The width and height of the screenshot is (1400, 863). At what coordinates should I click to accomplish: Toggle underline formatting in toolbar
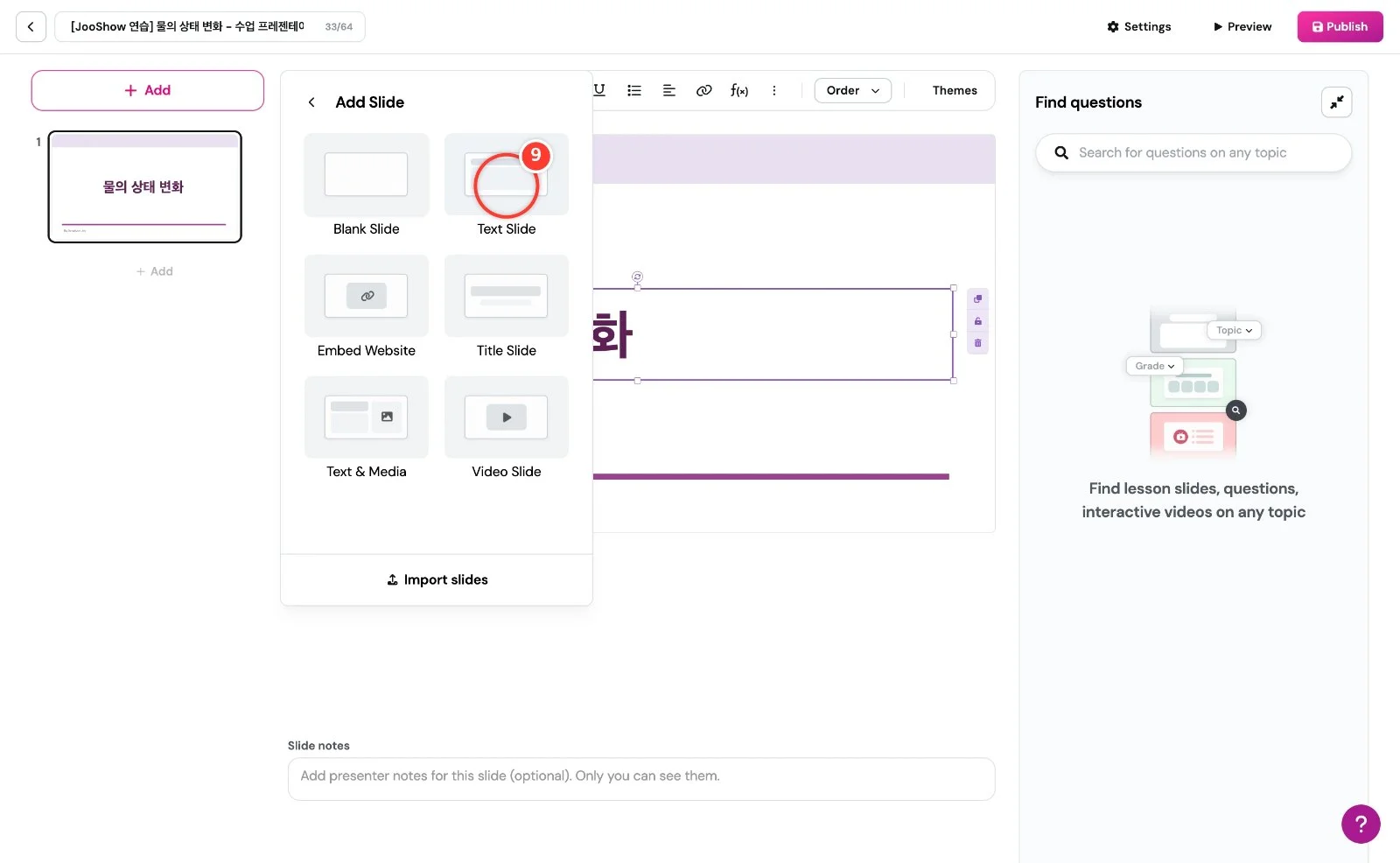click(x=599, y=90)
